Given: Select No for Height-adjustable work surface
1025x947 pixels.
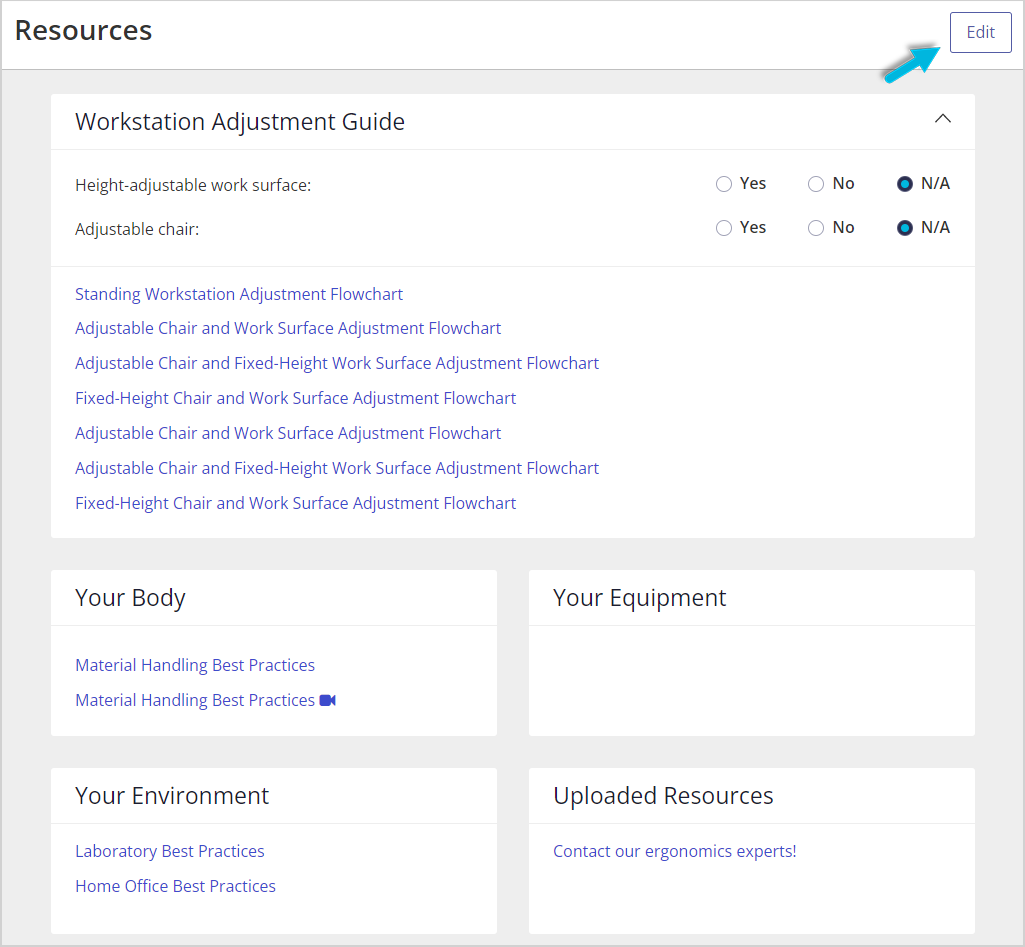Looking at the screenshot, I should (815, 184).
